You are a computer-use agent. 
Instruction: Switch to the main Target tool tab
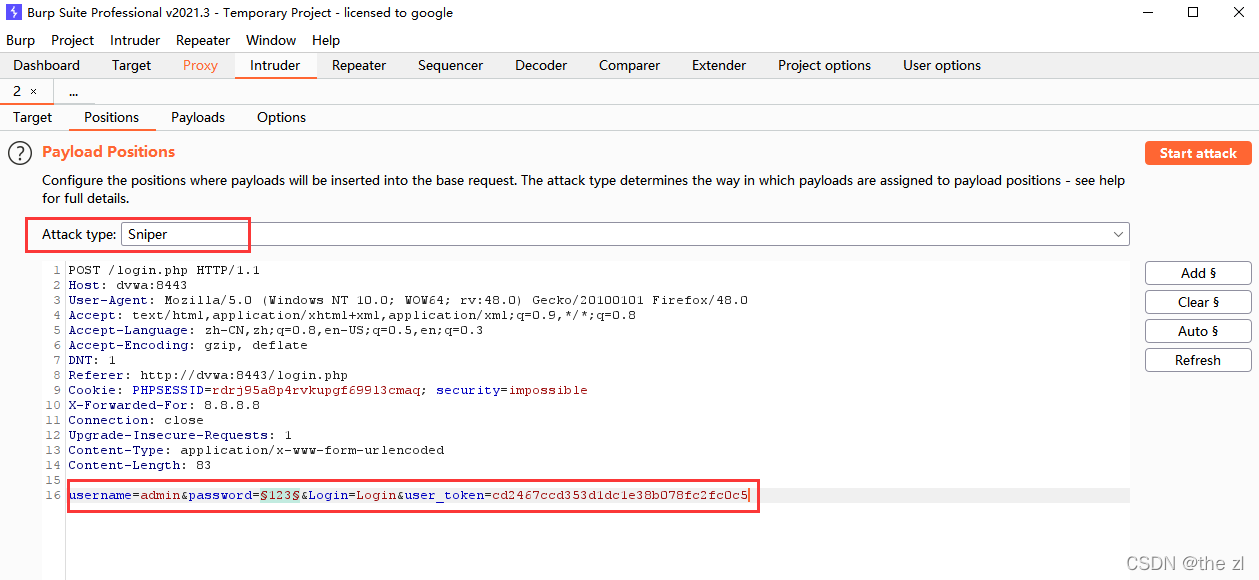click(131, 65)
